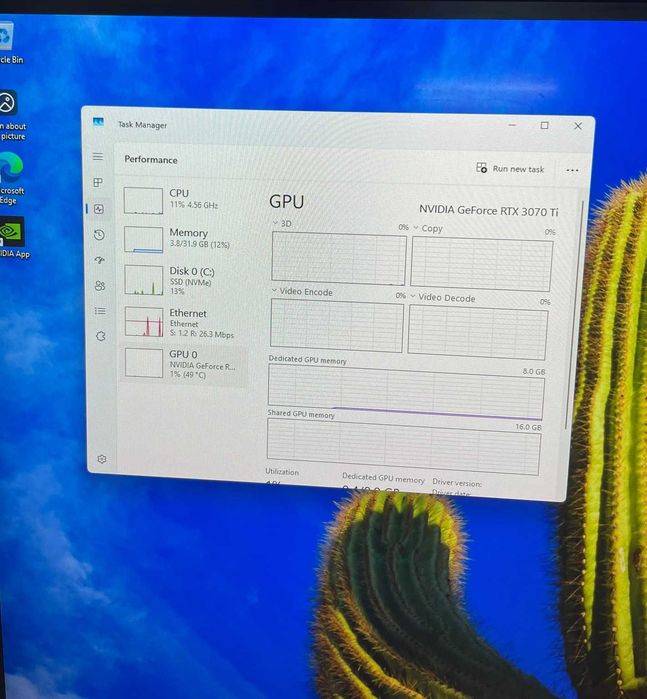
Task: Click the Shared GPU memory graph
Action: click(404, 447)
